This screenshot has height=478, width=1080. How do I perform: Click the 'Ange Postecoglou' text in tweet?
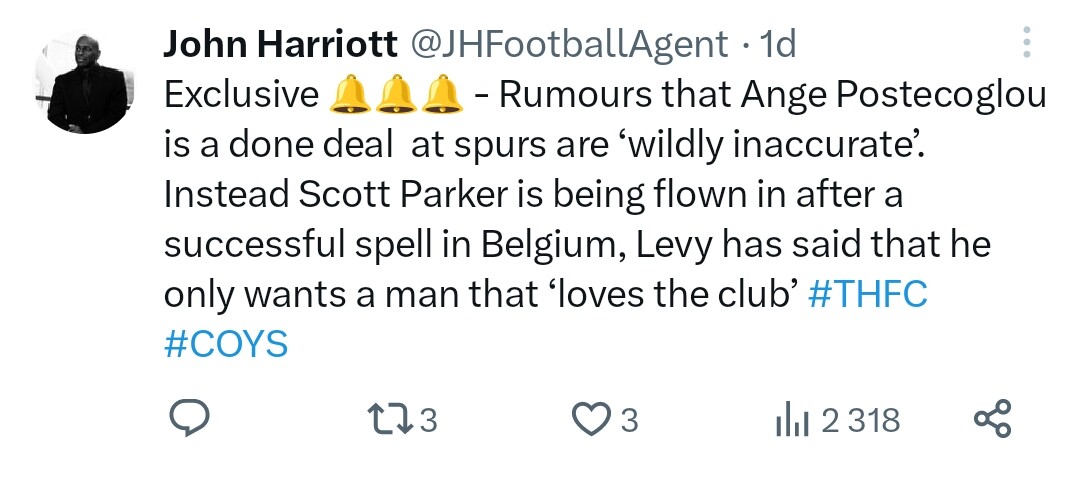893,96
